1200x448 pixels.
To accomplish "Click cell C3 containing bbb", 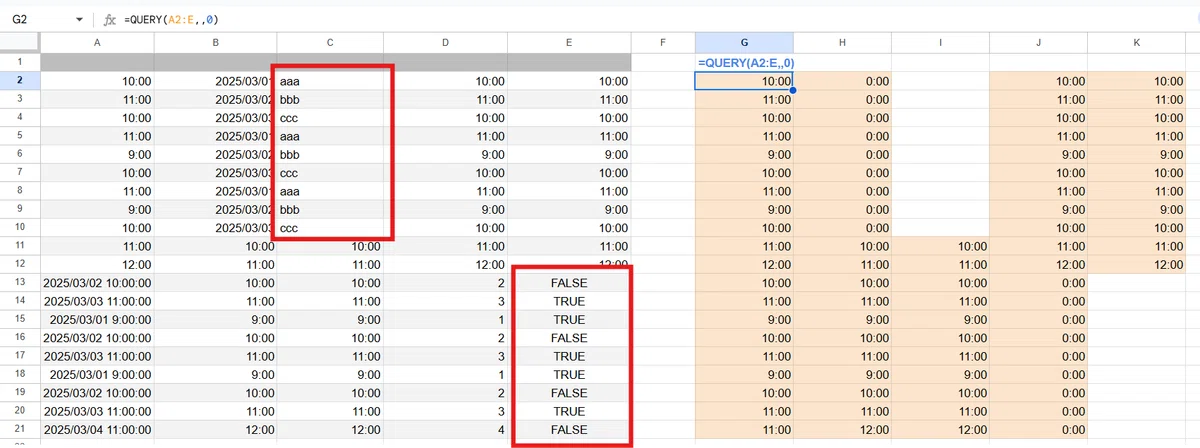I will [331, 99].
